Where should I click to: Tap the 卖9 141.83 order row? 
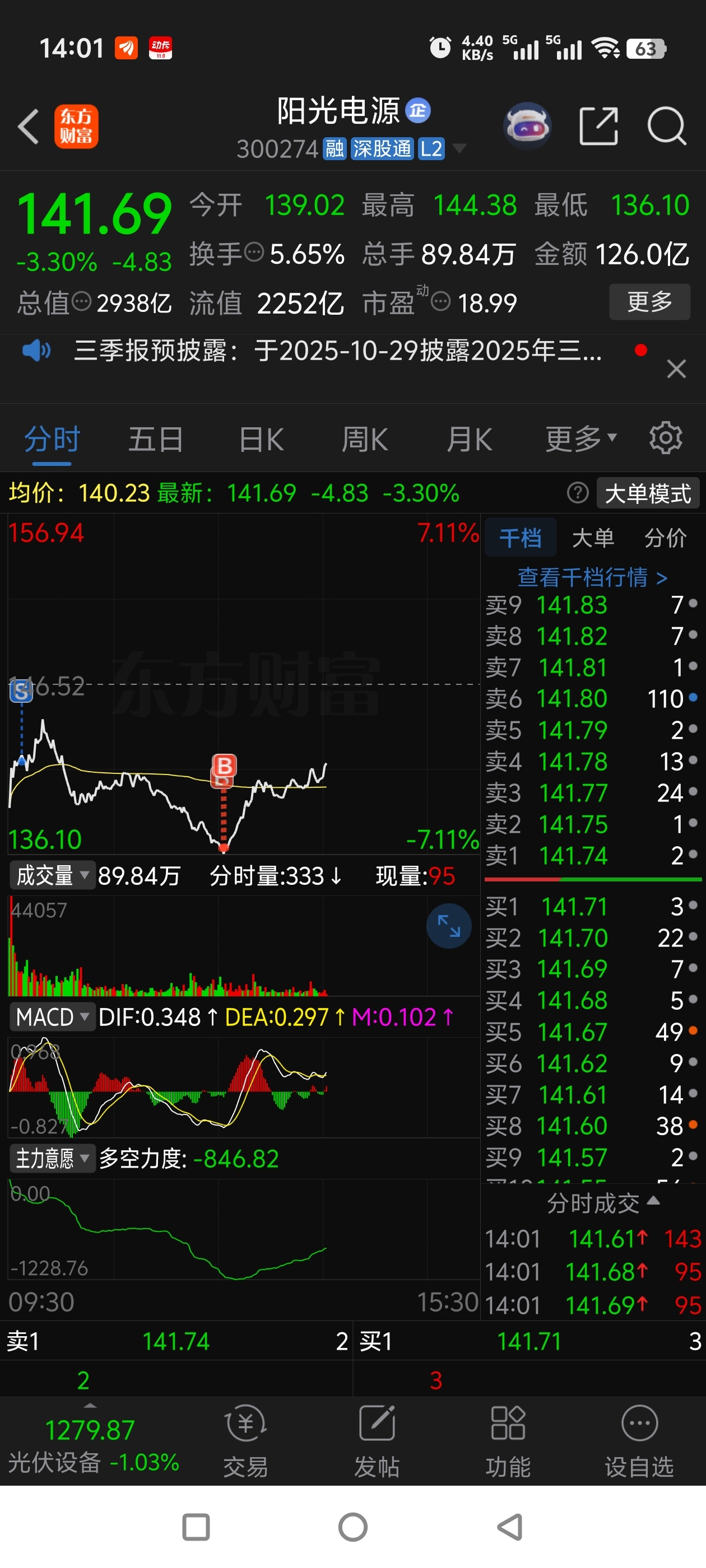592,604
